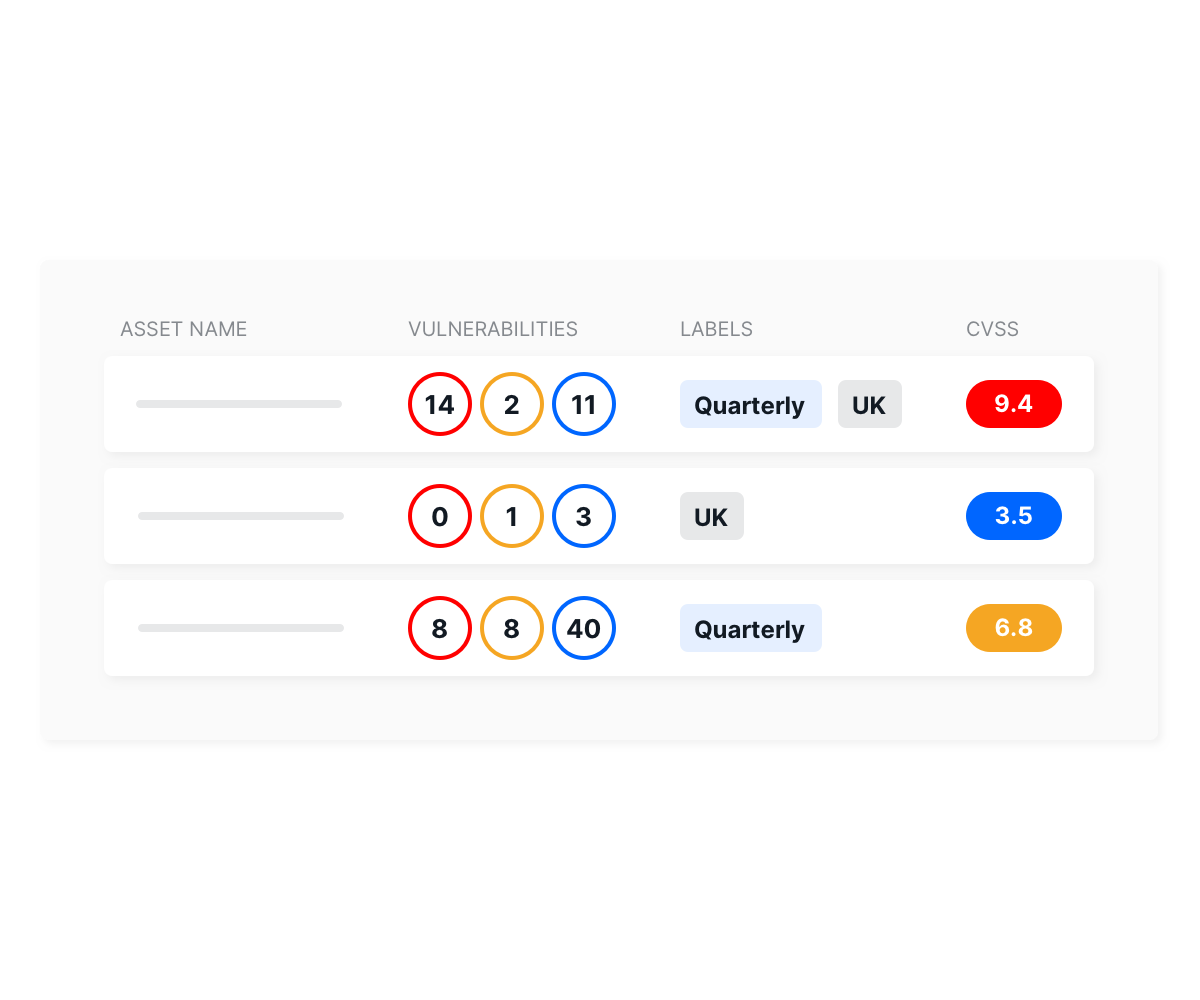The image size is (1200, 1000).
Task: Sort by the VULNERABILITIES column header
Action: (x=493, y=329)
